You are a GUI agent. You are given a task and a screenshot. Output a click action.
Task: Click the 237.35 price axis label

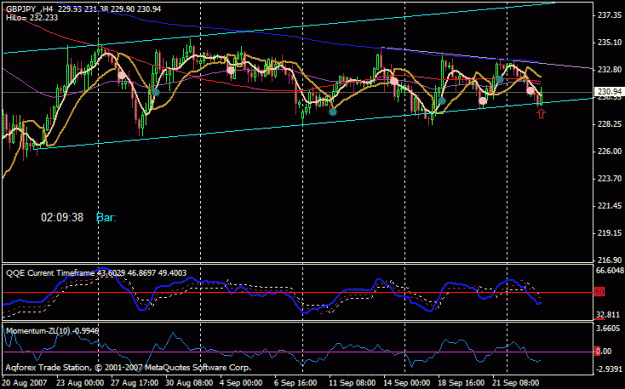[x=610, y=15]
